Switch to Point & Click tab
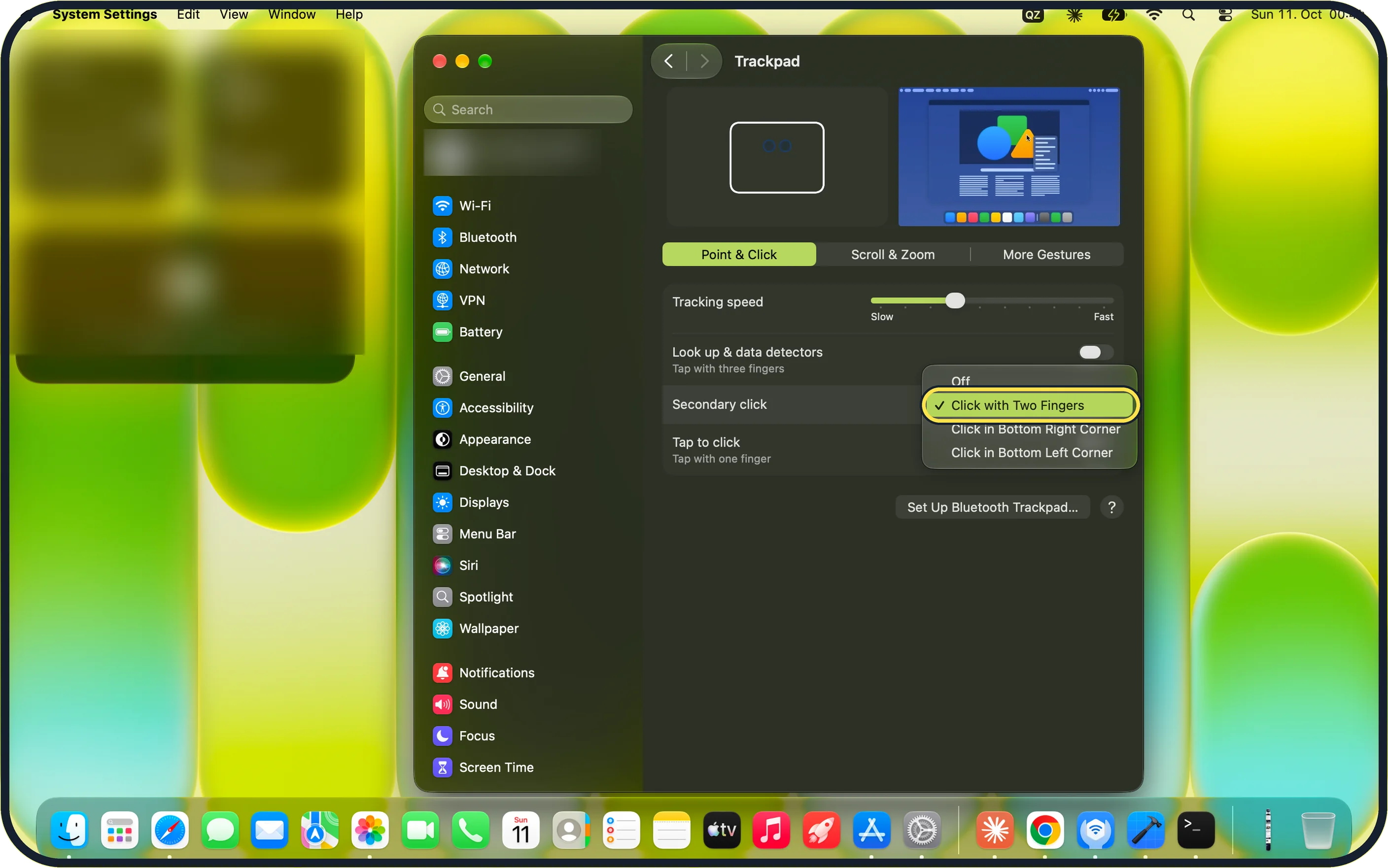Viewport: 1388px width, 868px height. click(x=739, y=254)
